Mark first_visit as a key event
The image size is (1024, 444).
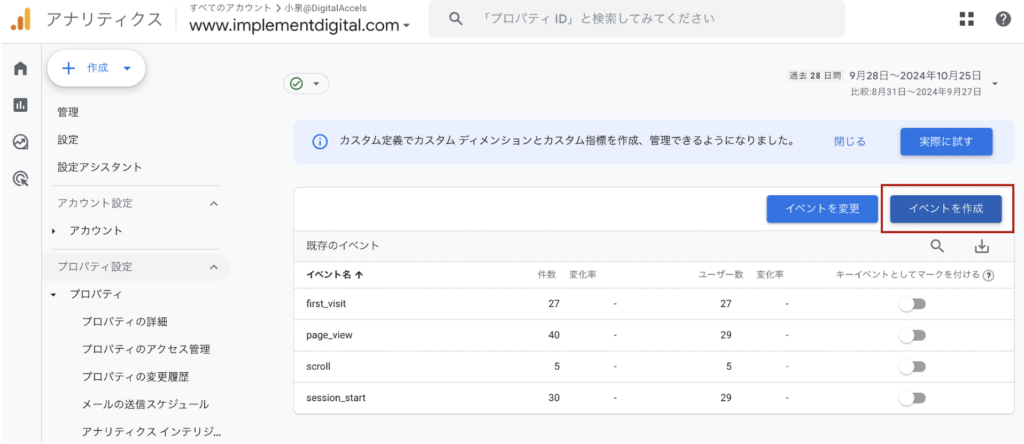pos(912,304)
